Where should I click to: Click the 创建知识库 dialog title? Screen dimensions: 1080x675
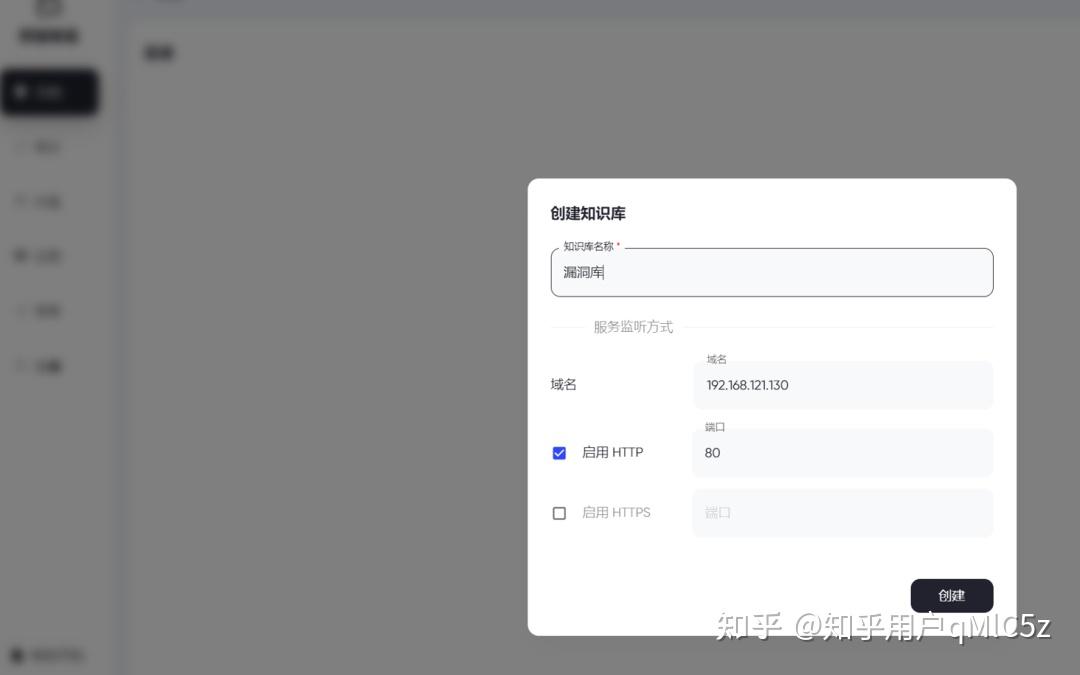point(588,214)
